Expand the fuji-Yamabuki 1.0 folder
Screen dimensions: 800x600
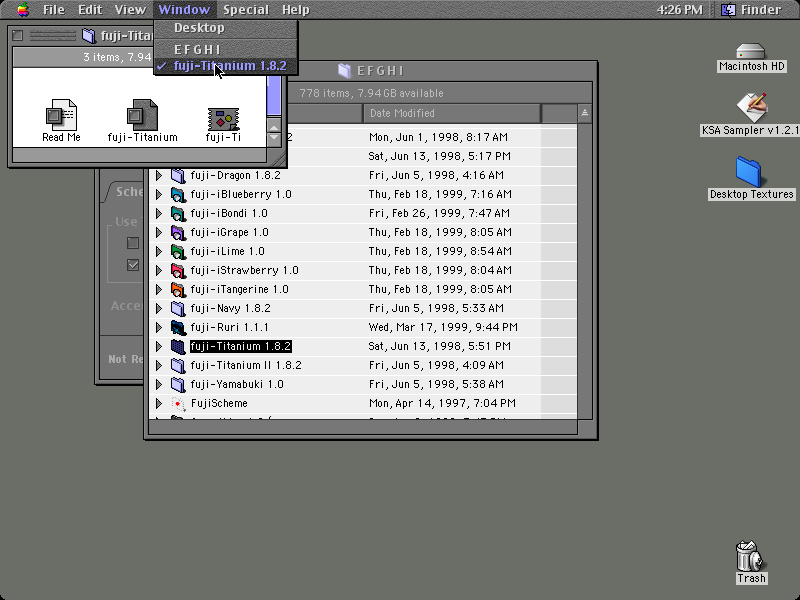click(x=159, y=384)
